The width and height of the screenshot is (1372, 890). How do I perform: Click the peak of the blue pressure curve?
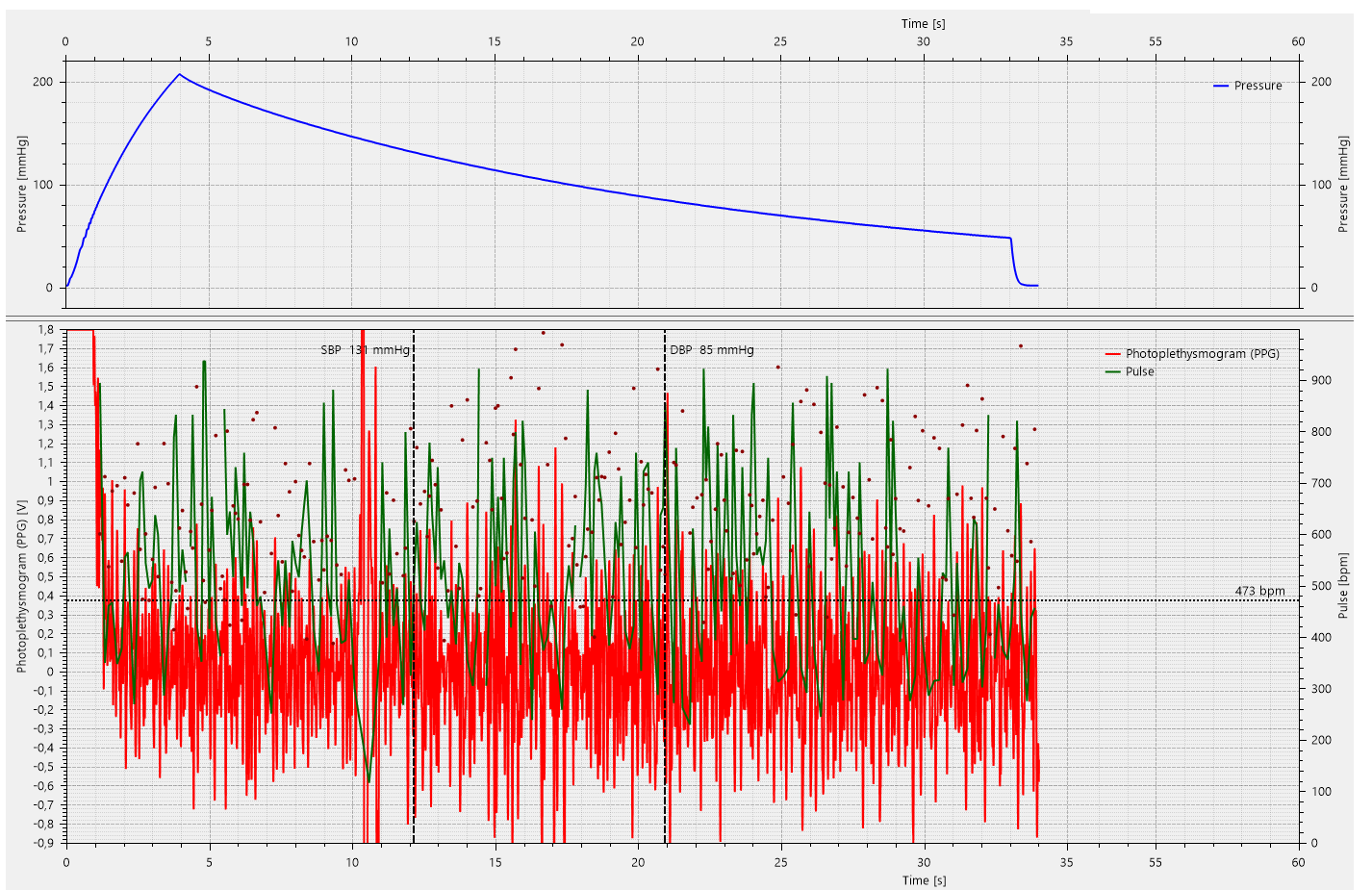(x=179, y=74)
